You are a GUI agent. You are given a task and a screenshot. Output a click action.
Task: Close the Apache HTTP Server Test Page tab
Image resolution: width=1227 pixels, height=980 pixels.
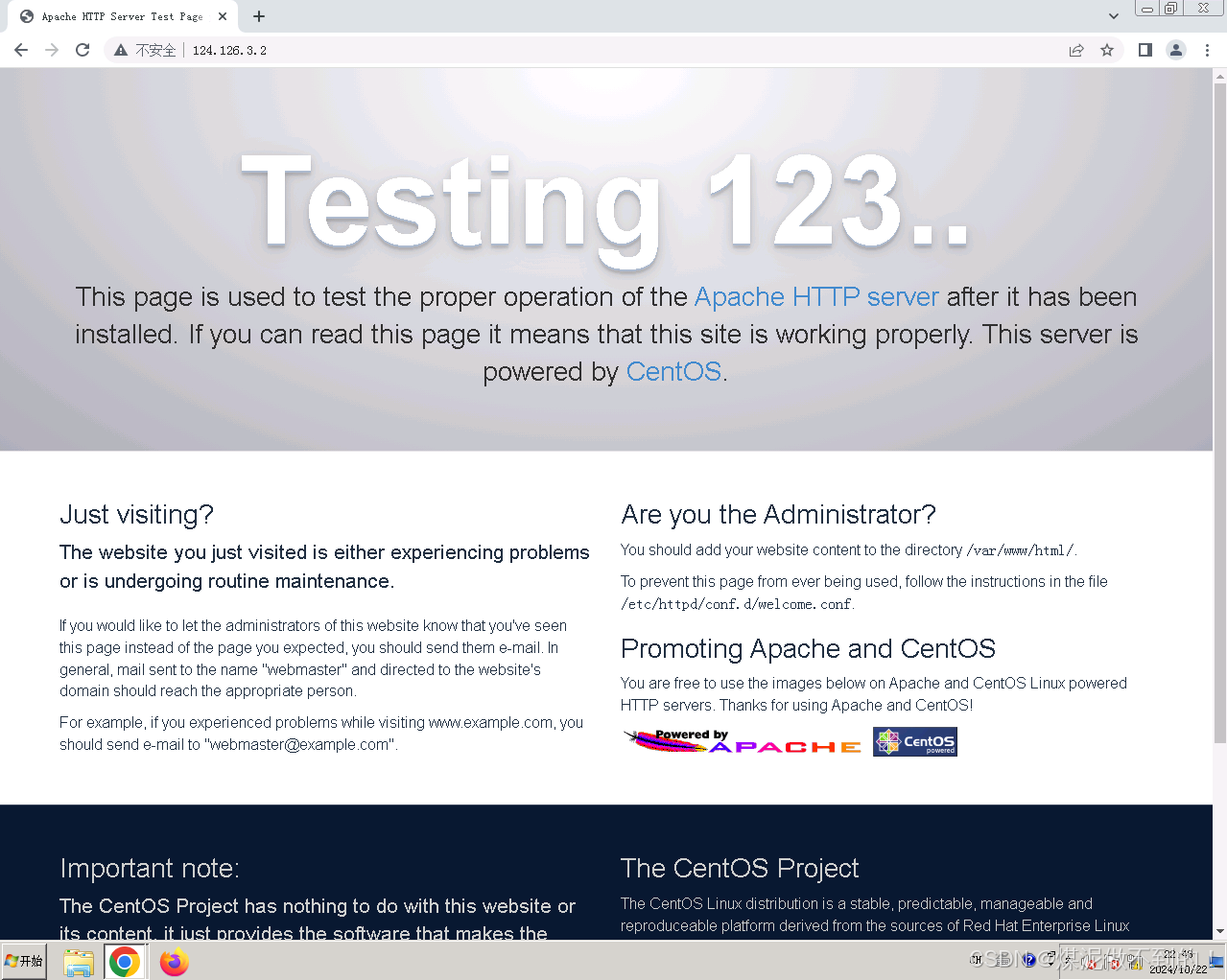[x=223, y=16]
